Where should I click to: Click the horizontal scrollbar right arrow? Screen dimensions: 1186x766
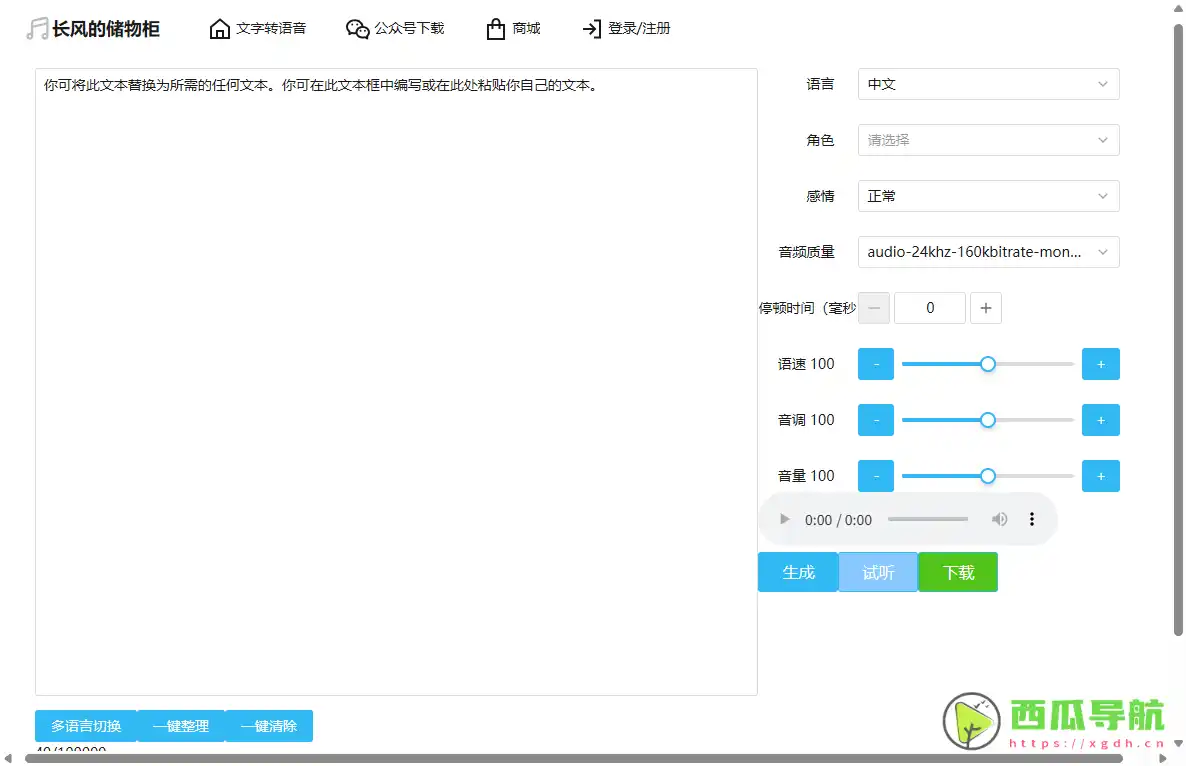1163,758
